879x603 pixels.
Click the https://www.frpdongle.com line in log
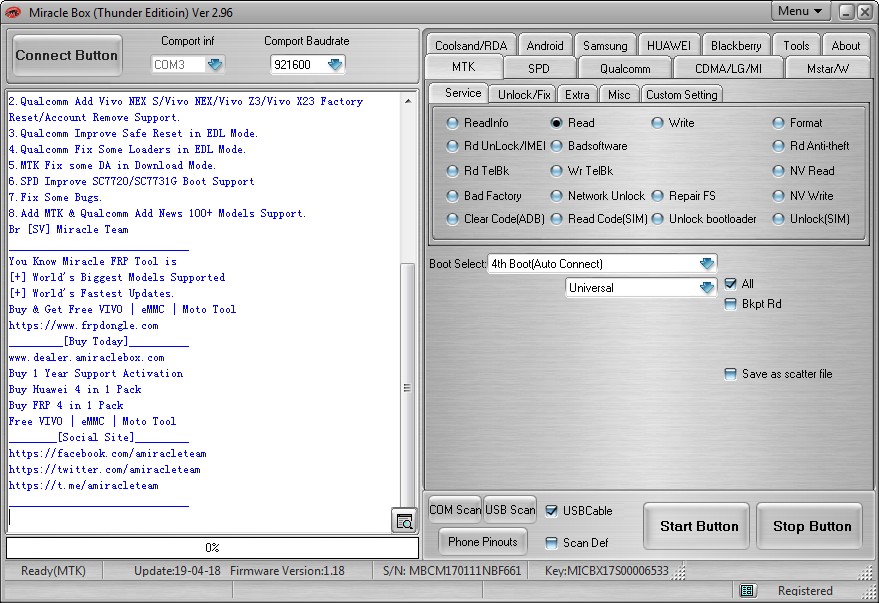[x=84, y=326]
